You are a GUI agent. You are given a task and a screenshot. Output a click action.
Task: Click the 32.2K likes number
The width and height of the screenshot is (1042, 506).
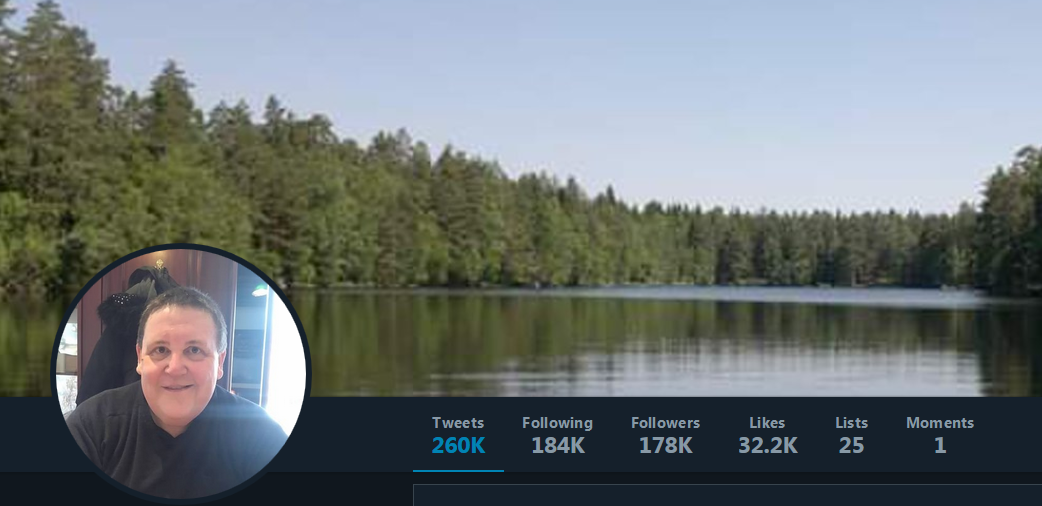[x=768, y=445]
